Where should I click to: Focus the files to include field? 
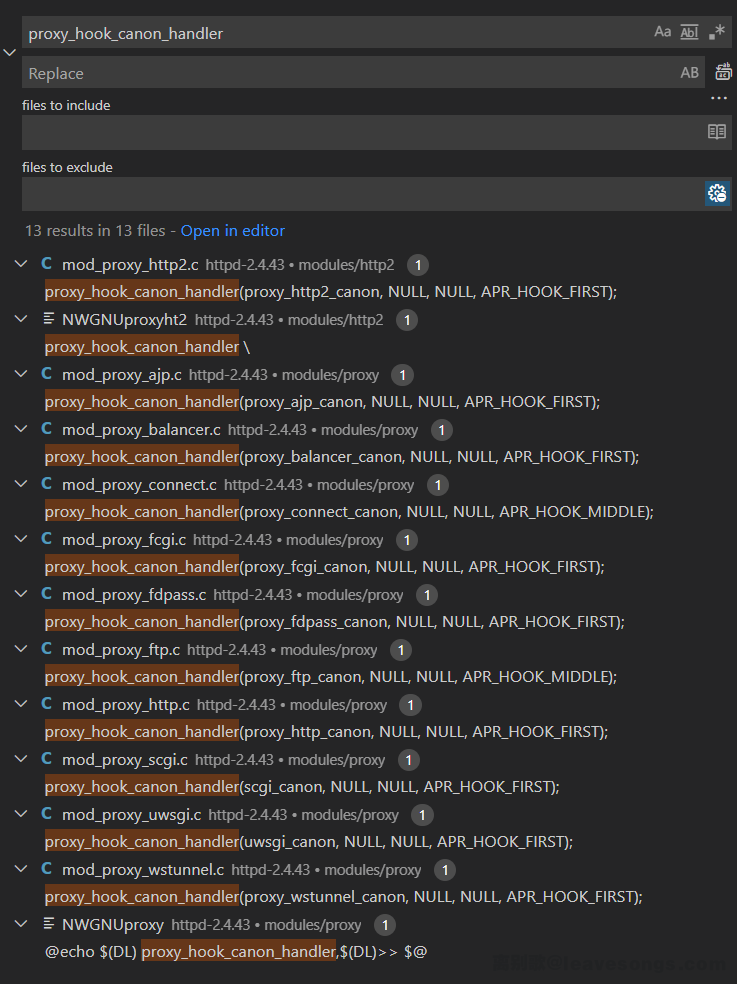tap(360, 132)
